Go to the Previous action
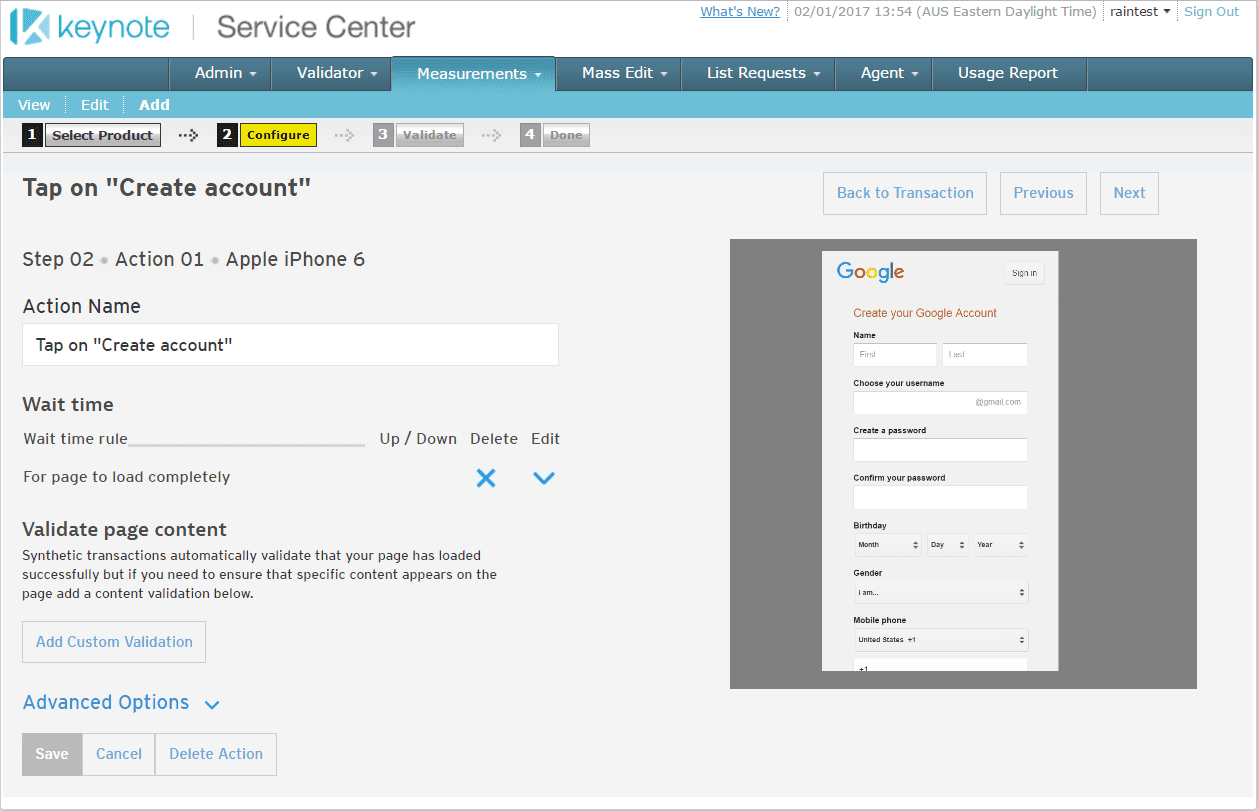Image resolution: width=1258 pixels, height=811 pixels. (x=1043, y=193)
